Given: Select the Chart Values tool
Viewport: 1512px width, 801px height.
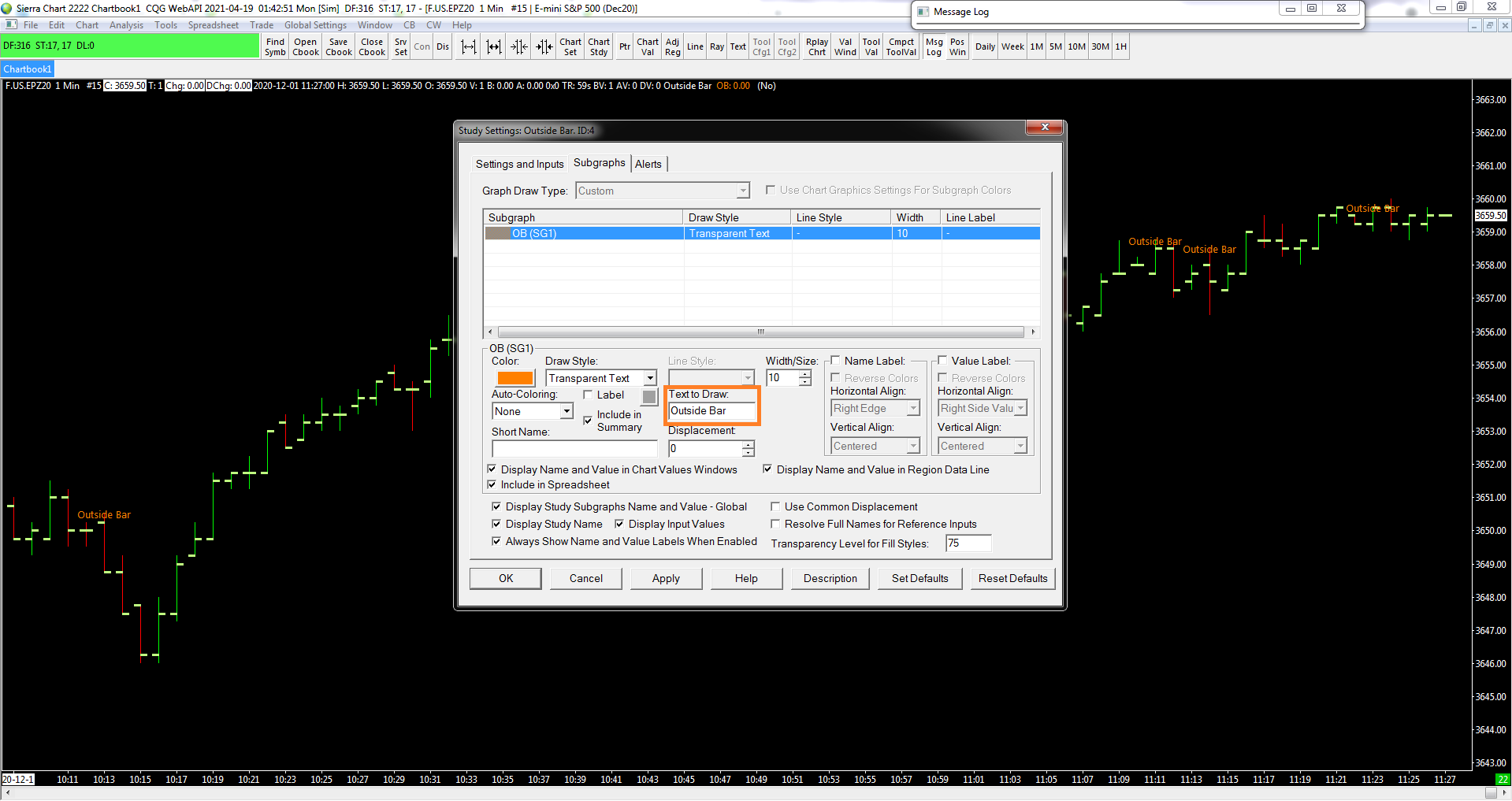Looking at the screenshot, I should tap(648, 47).
